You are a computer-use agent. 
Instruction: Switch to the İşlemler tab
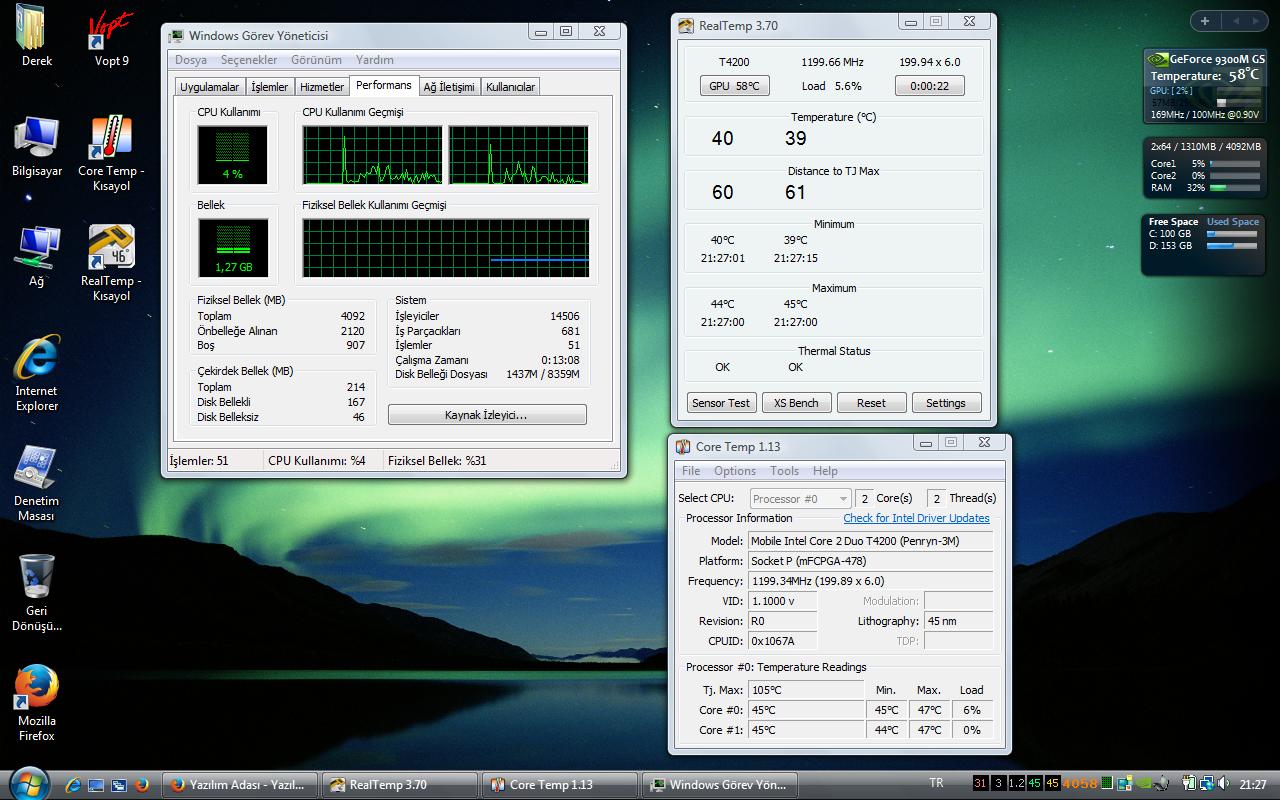(269, 87)
